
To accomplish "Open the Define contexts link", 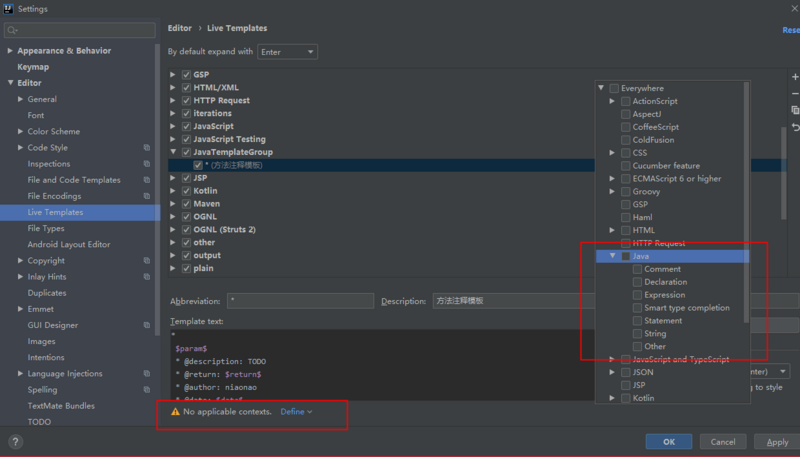I will (296, 412).
